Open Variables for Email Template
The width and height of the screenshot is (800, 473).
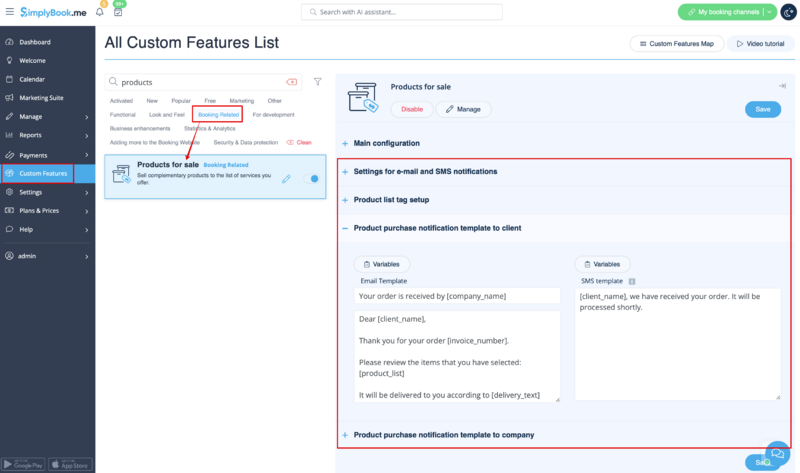382,264
